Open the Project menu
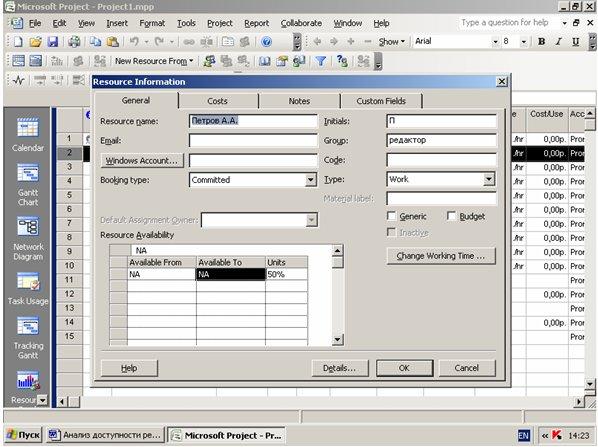 220,23
